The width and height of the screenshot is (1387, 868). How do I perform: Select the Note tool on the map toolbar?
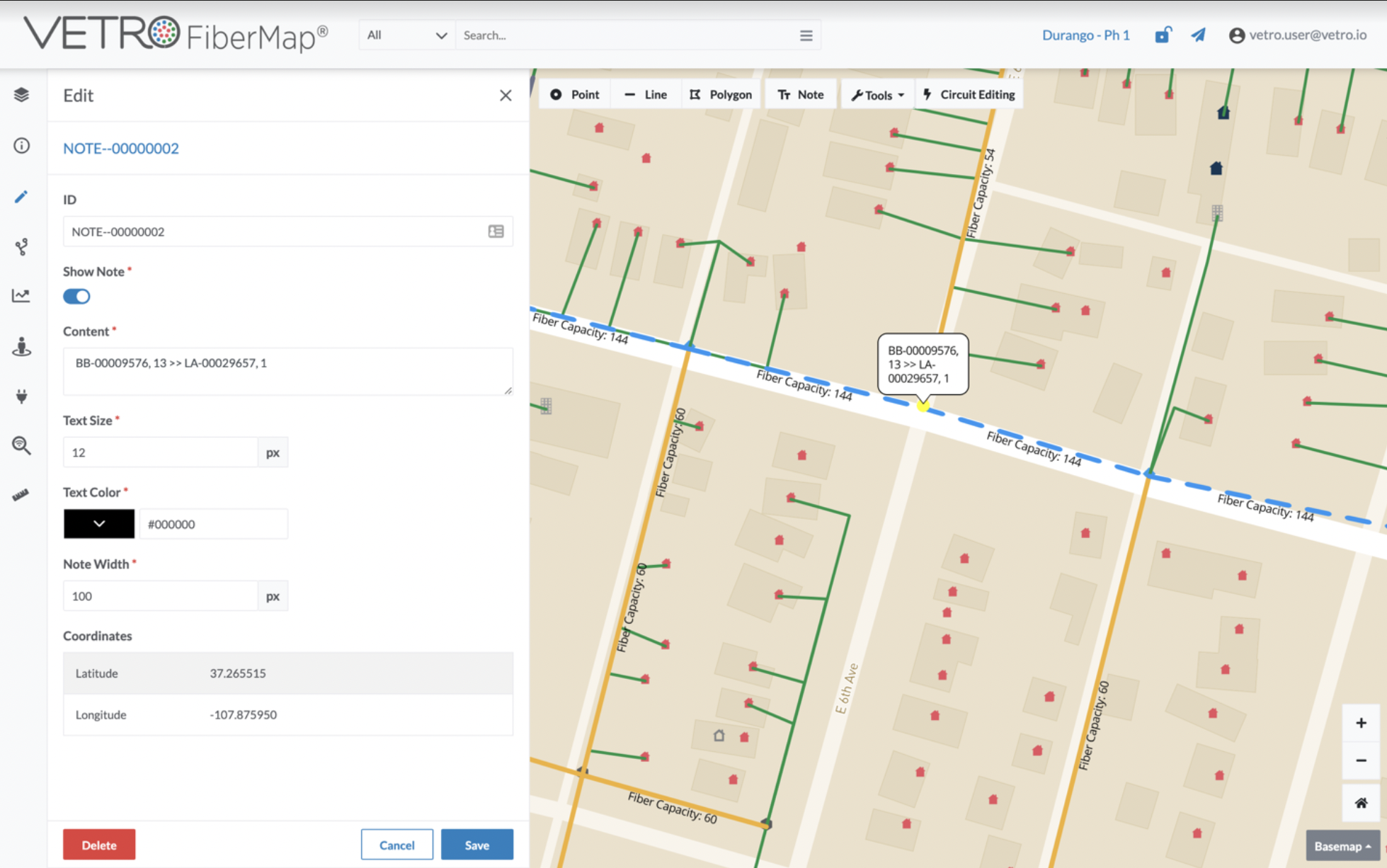800,93
